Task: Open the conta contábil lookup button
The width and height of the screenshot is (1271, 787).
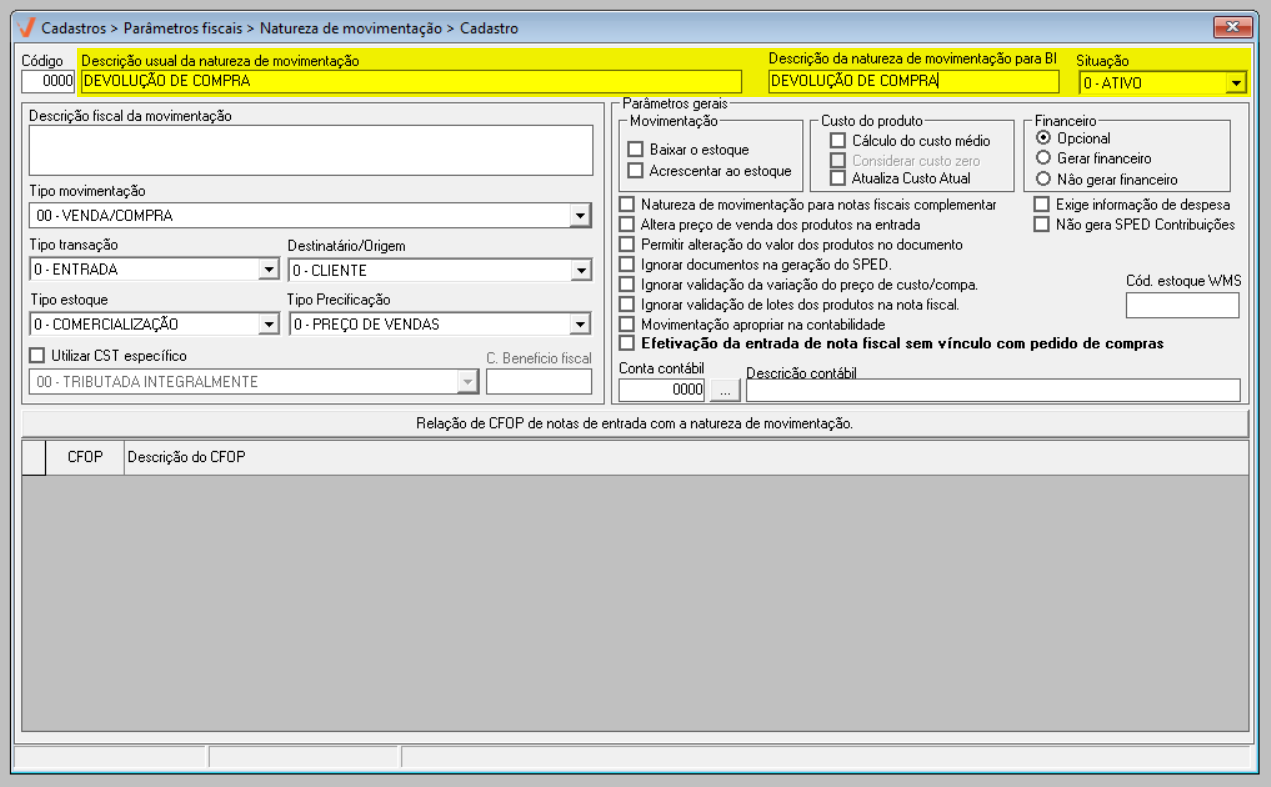Action: tap(725, 390)
